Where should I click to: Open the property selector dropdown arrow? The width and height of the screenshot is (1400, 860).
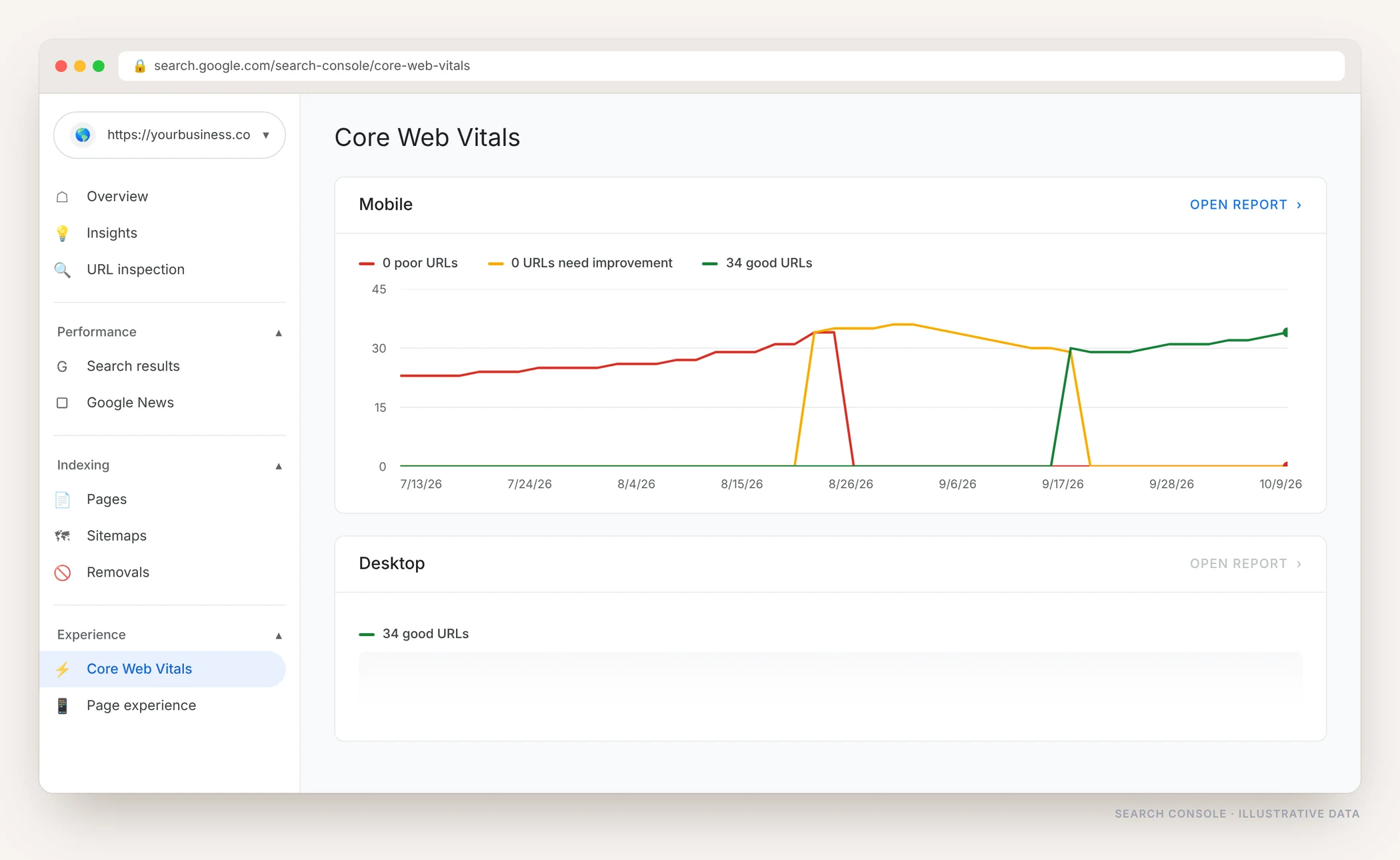266,135
